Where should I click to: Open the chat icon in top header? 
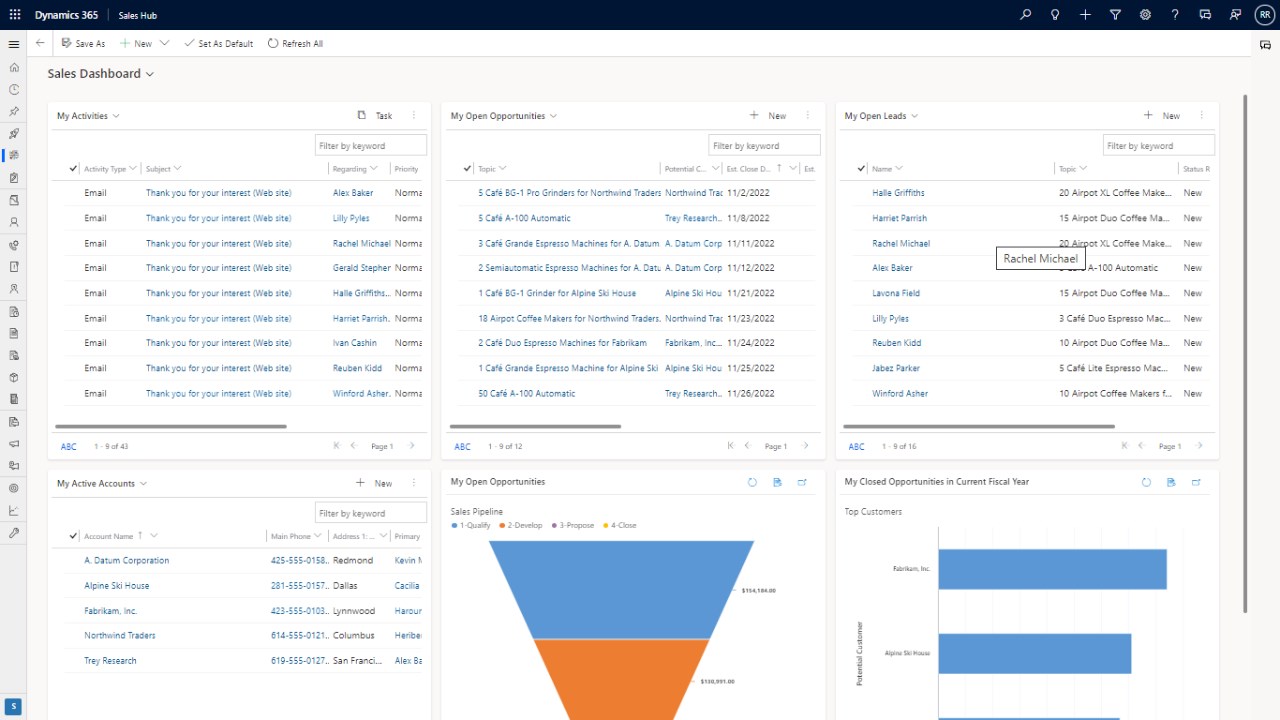(1205, 15)
